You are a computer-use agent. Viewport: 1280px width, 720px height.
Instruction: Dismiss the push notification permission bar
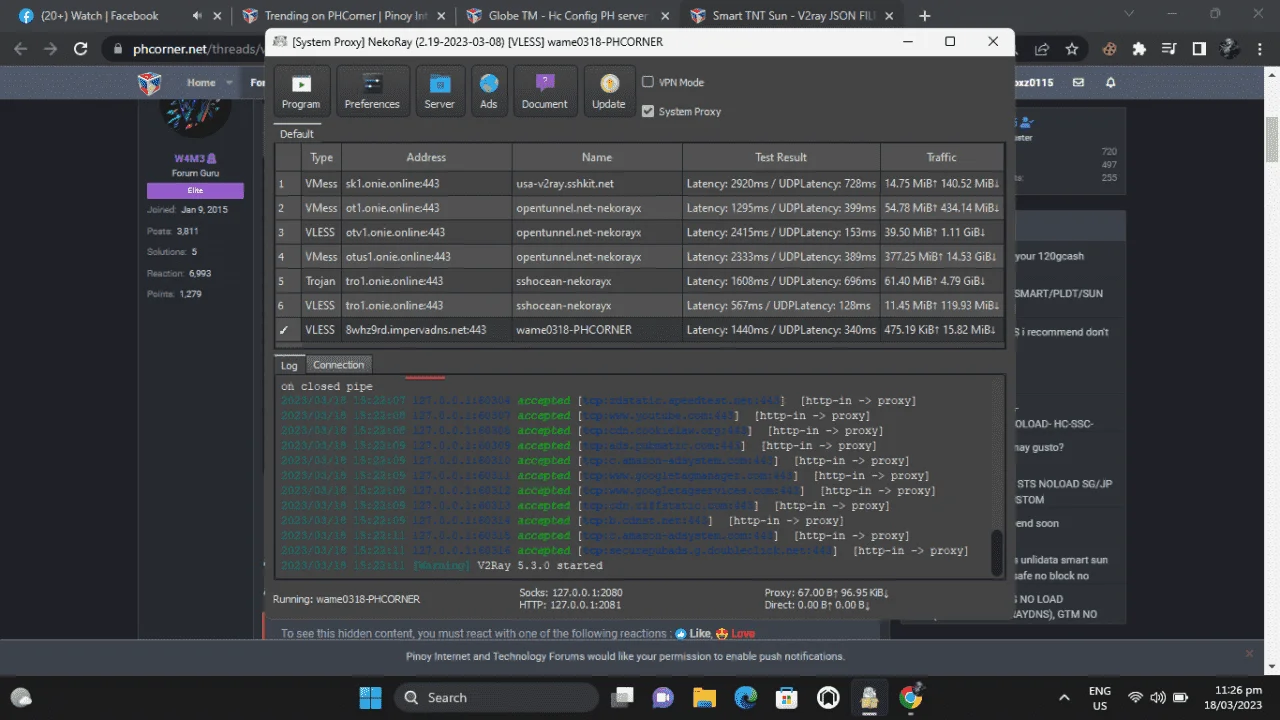tap(1249, 653)
